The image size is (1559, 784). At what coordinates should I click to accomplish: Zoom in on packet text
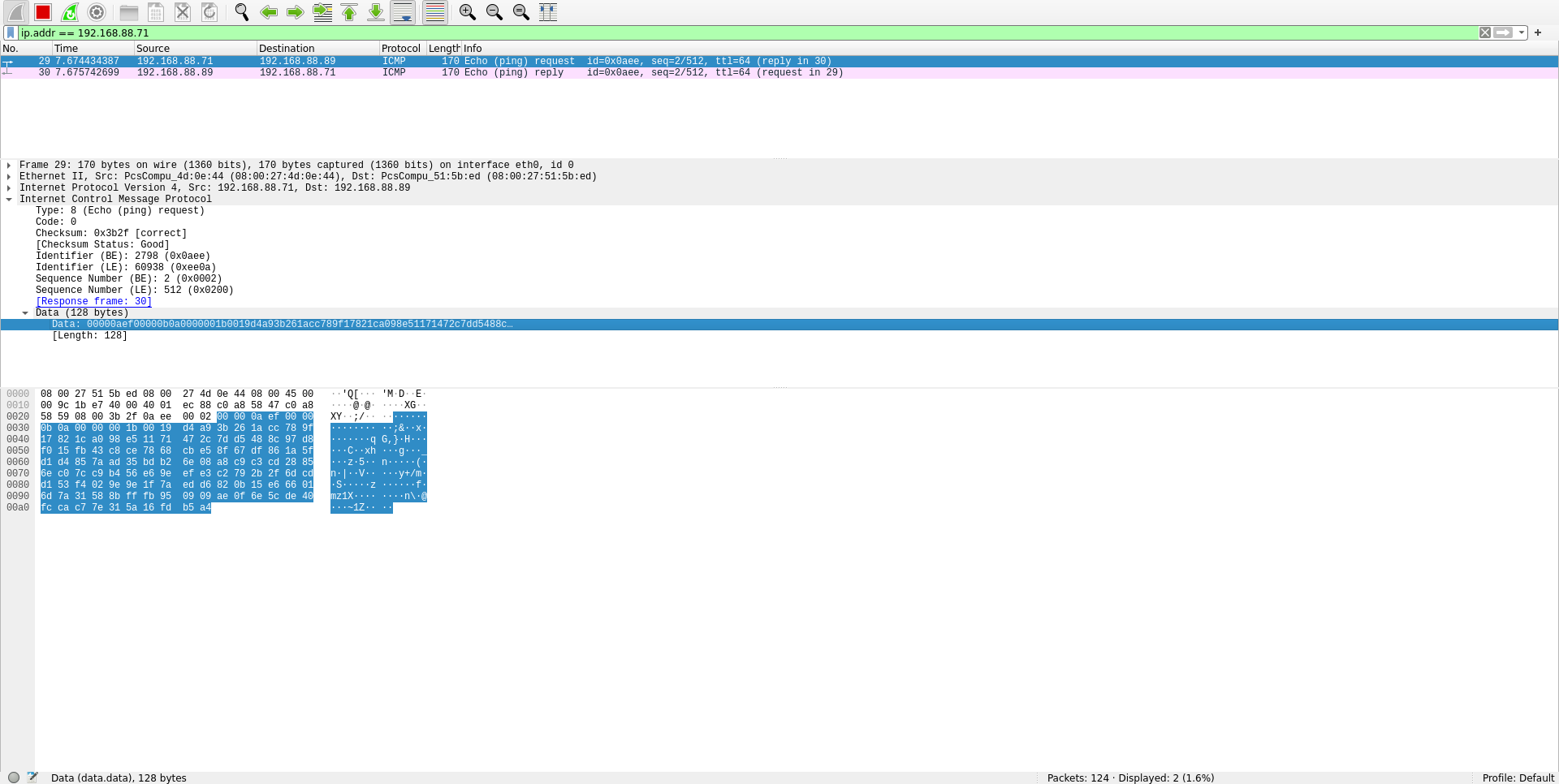468,12
